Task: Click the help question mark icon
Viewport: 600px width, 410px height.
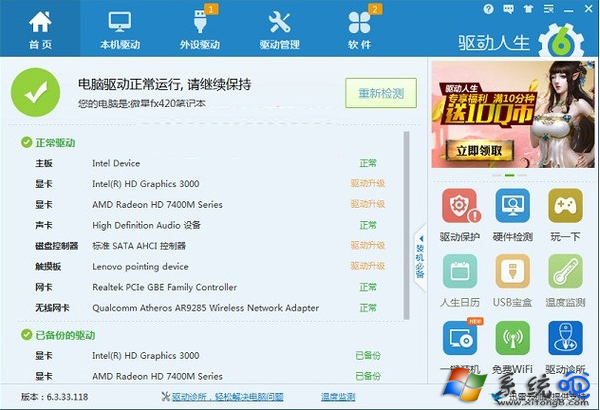Action: [x=488, y=9]
